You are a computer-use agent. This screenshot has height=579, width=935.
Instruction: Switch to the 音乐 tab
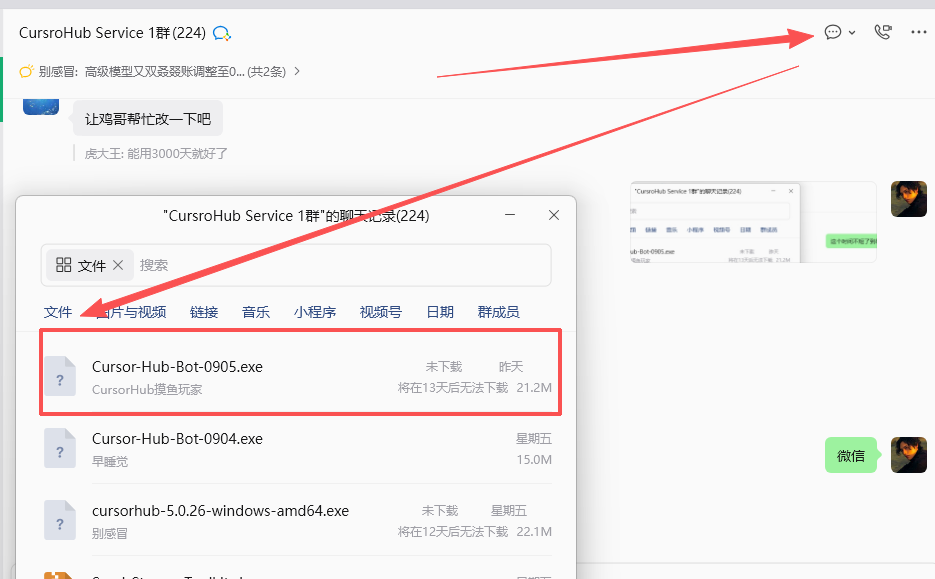pyautogui.click(x=256, y=312)
